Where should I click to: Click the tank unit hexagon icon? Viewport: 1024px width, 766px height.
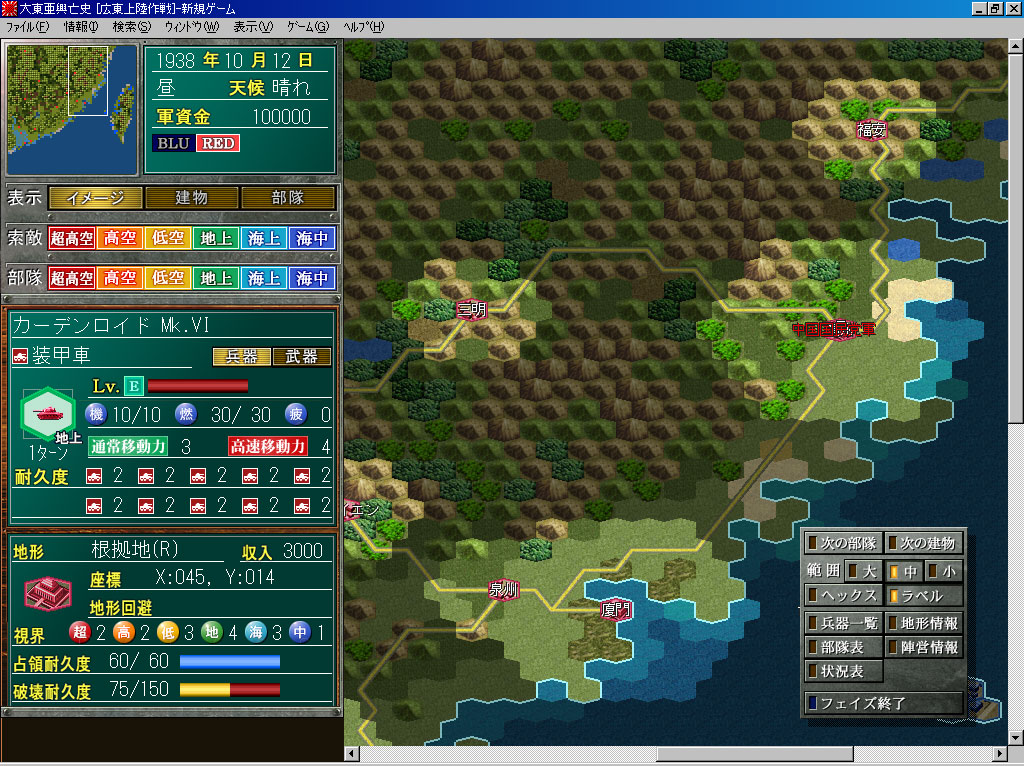[x=48, y=414]
